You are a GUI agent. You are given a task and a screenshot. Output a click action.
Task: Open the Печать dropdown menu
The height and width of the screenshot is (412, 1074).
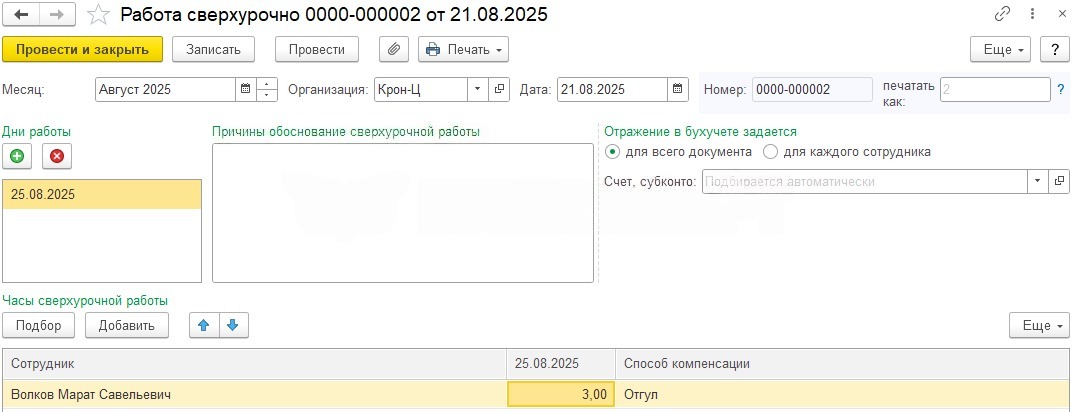point(464,49)
